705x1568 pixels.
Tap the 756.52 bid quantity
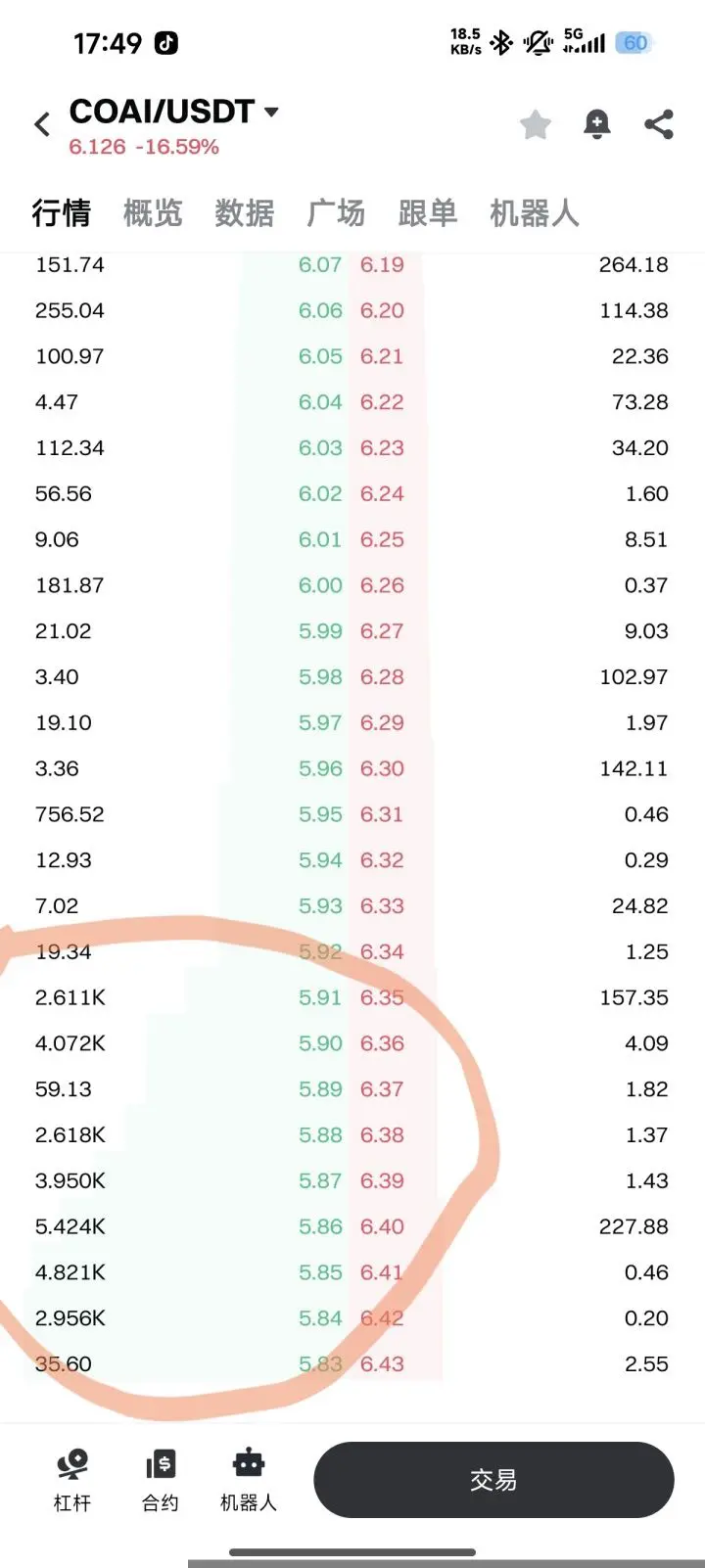click(x=70, y=814)
